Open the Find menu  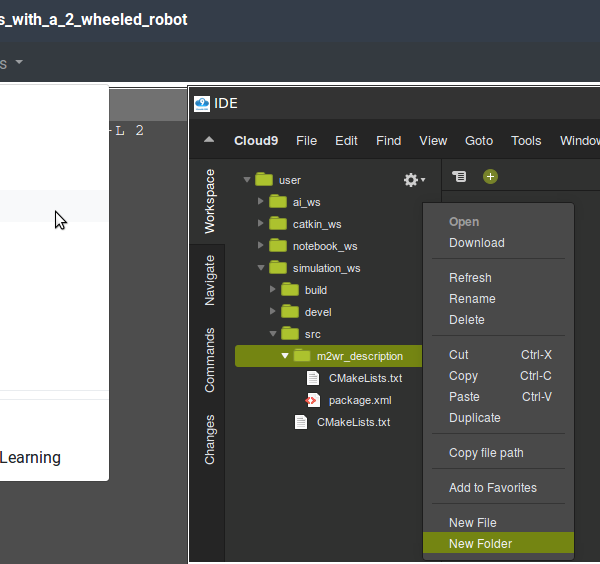pyautogui.click(x=388, y=141)
